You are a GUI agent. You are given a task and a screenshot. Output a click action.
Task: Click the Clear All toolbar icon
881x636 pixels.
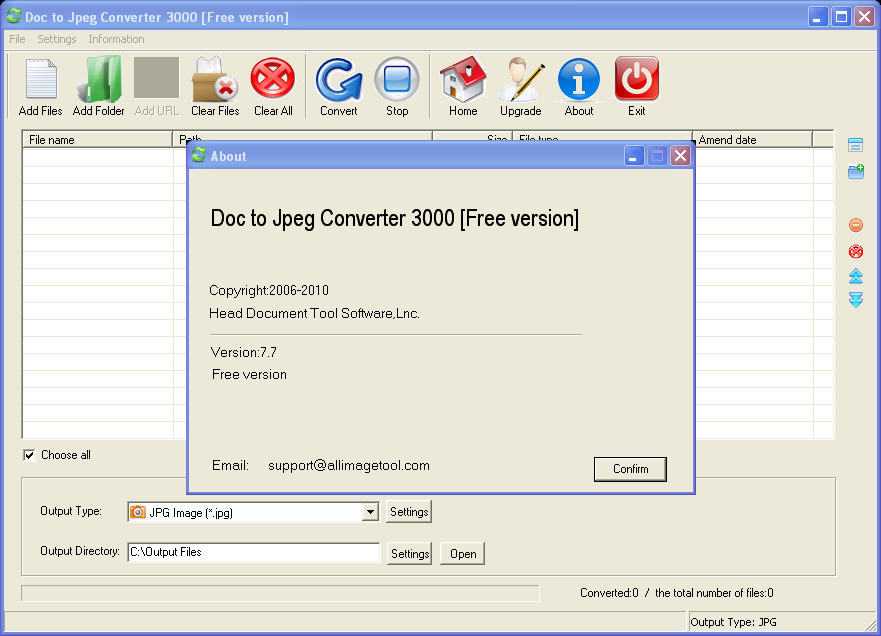click(x=273, y=78)
